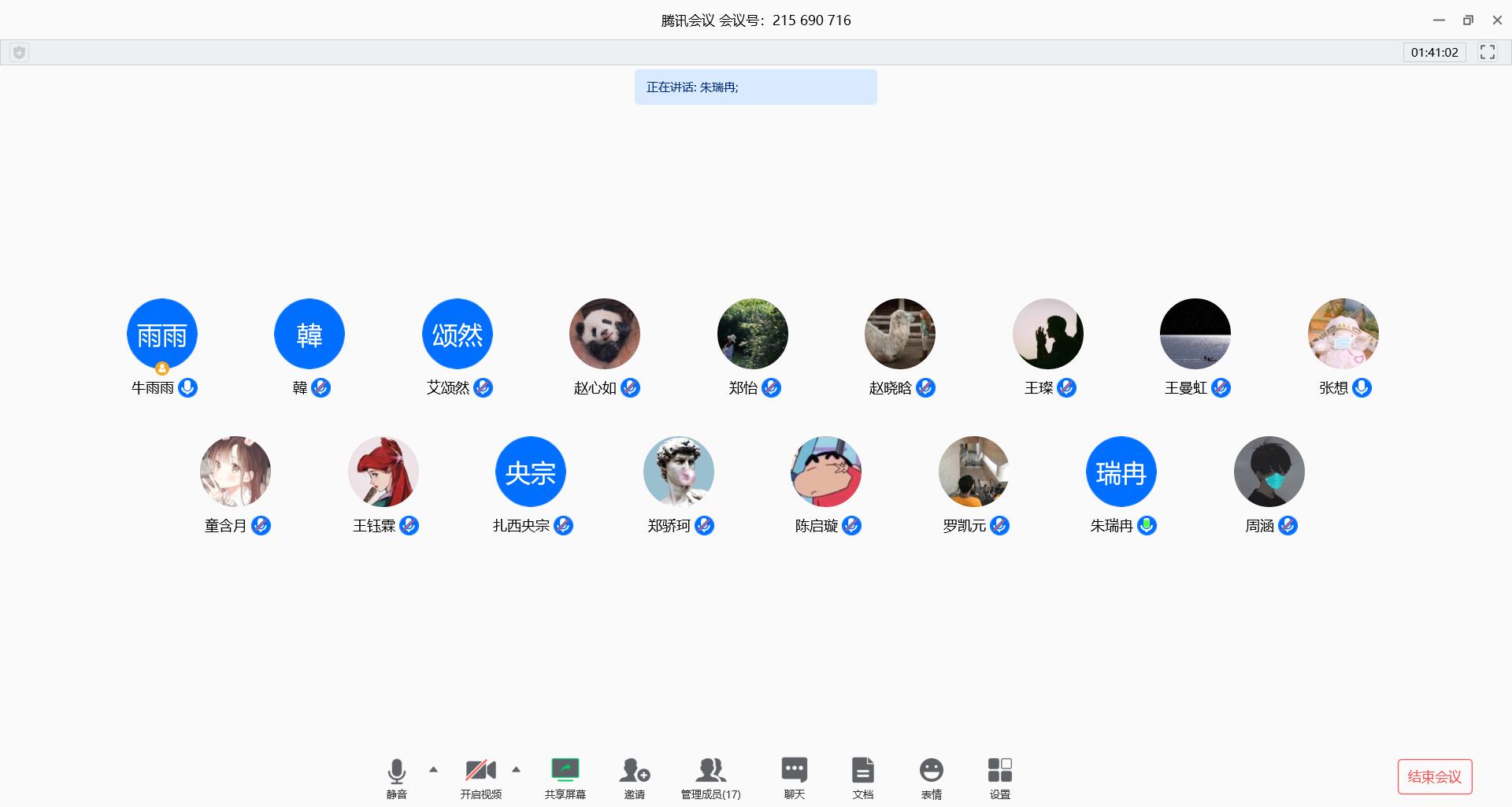
Task: Mute microphone with 静音 button
Action: coord(397,777)
